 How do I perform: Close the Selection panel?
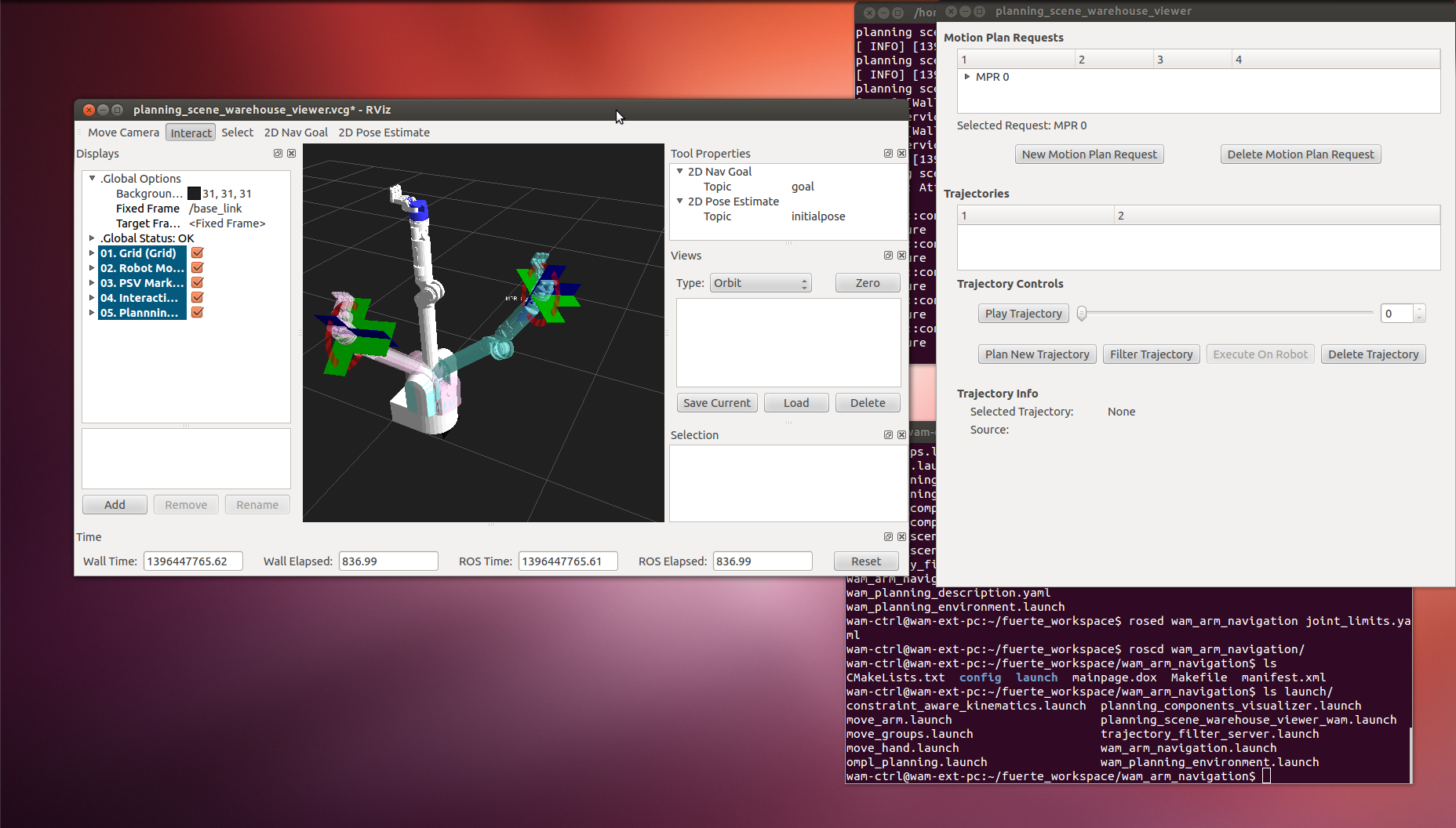click(x=901, y=435)
